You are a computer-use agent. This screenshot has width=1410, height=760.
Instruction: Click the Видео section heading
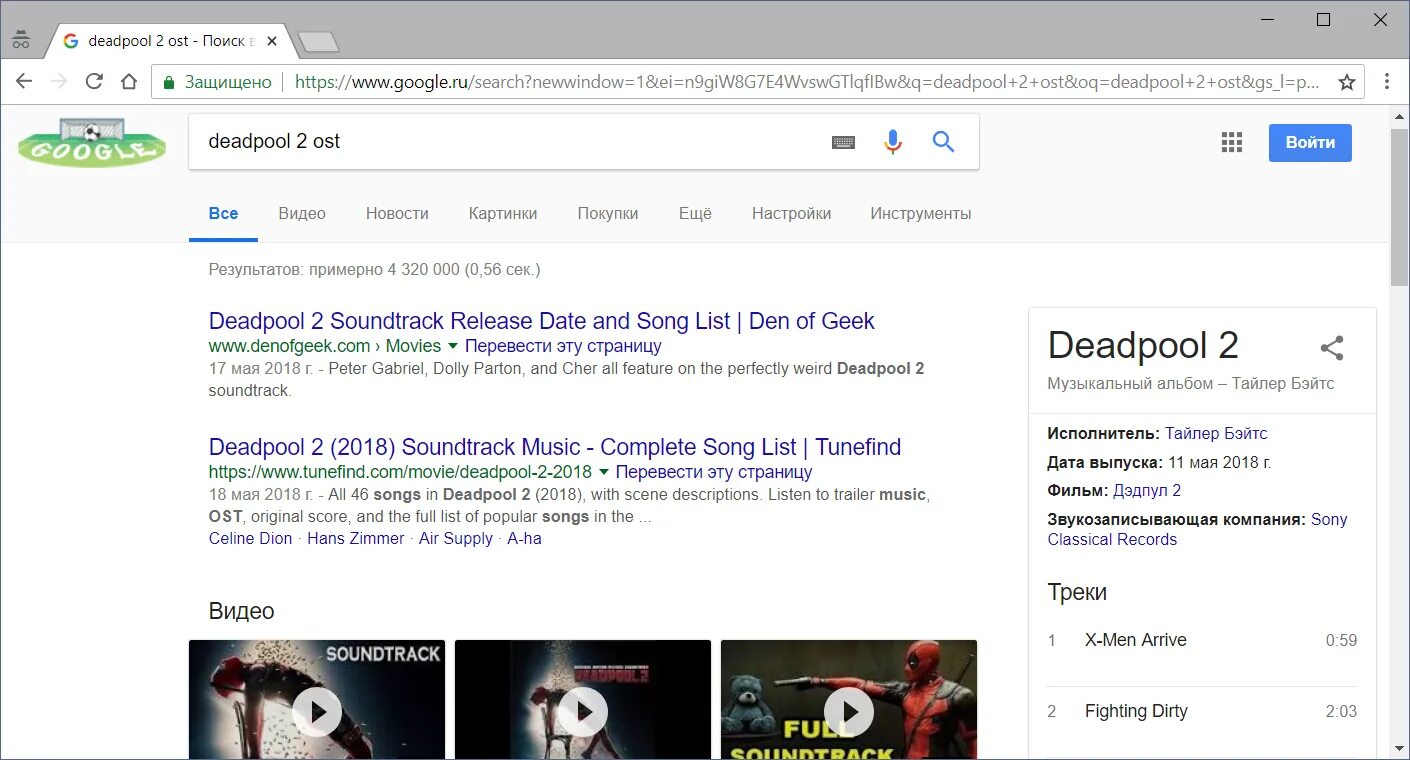pyautogui.click(x=242, y=611)
